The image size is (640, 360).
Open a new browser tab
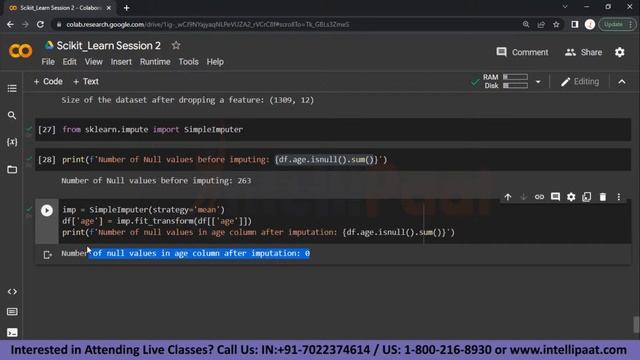click(127, 8)
